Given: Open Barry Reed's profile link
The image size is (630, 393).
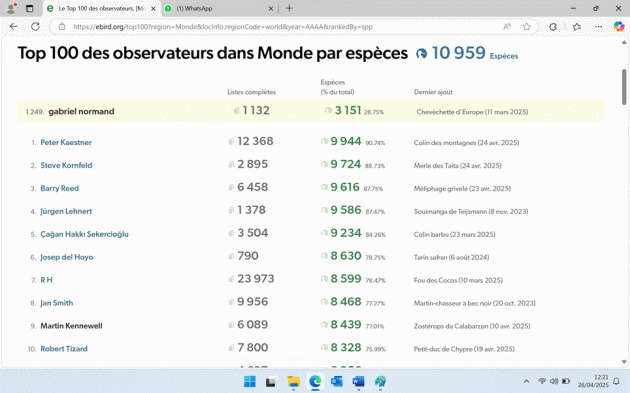Looking at the screenshot, I should (59, 188).
